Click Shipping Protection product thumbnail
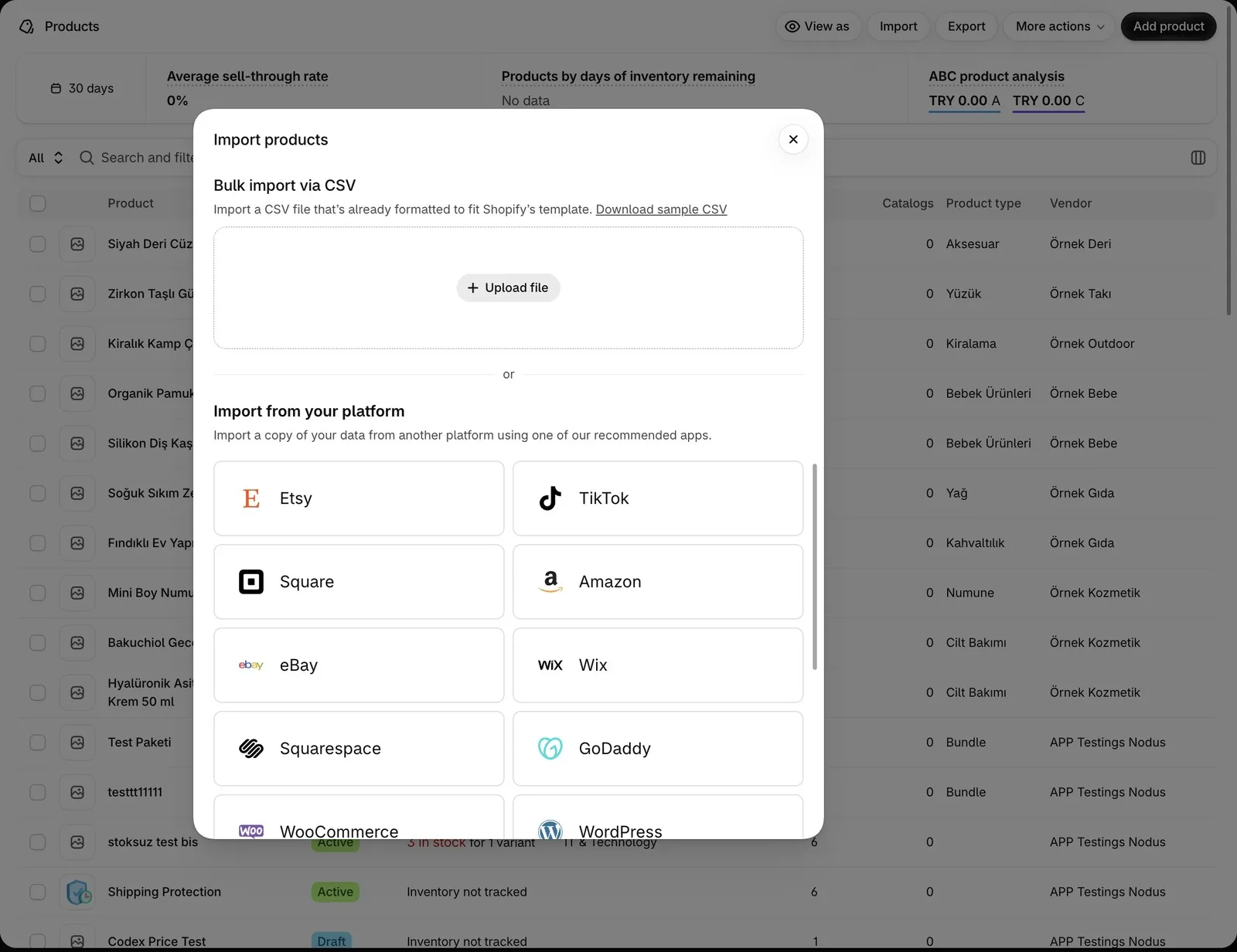The height and width of the screenshot is (952, 1237). 77,892
